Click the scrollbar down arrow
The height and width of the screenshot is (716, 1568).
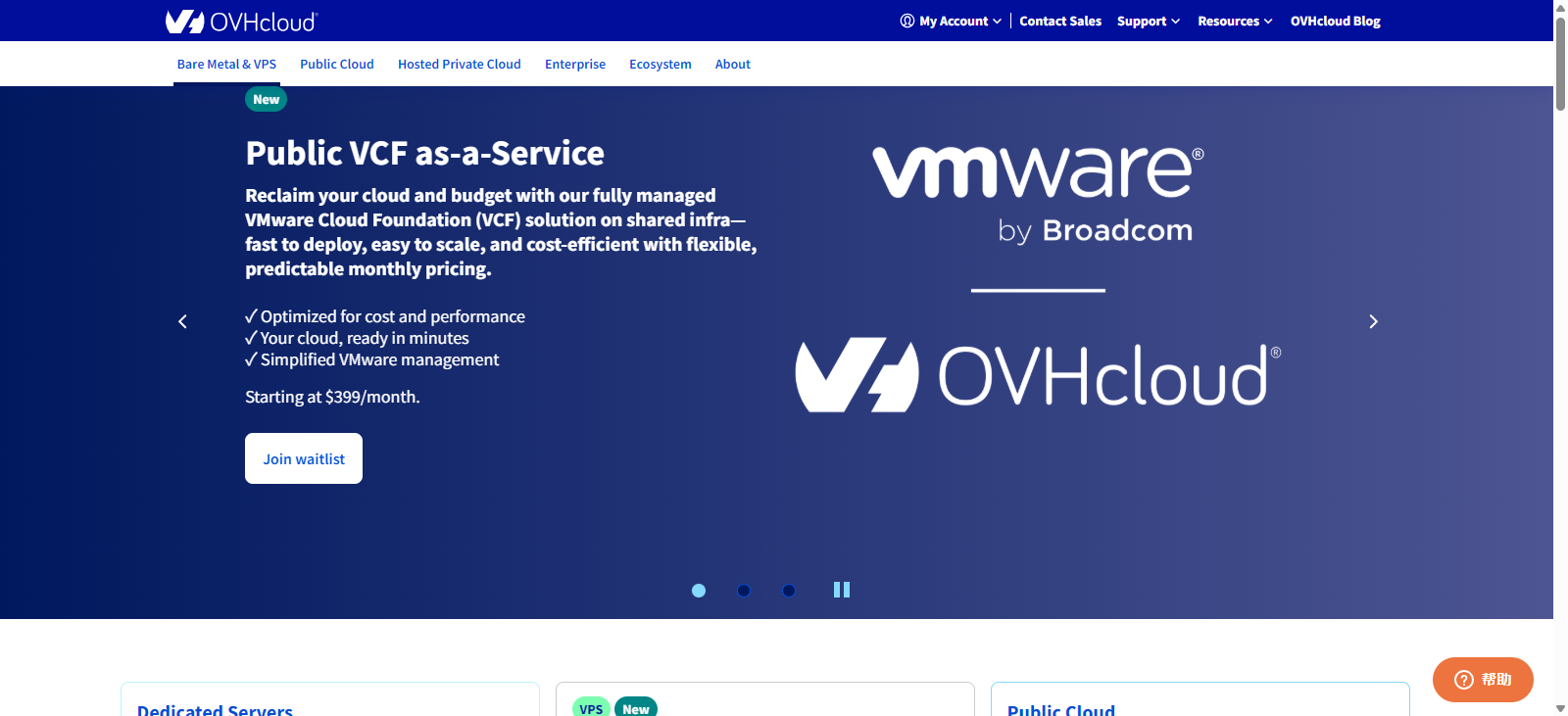click(1560, 708)
